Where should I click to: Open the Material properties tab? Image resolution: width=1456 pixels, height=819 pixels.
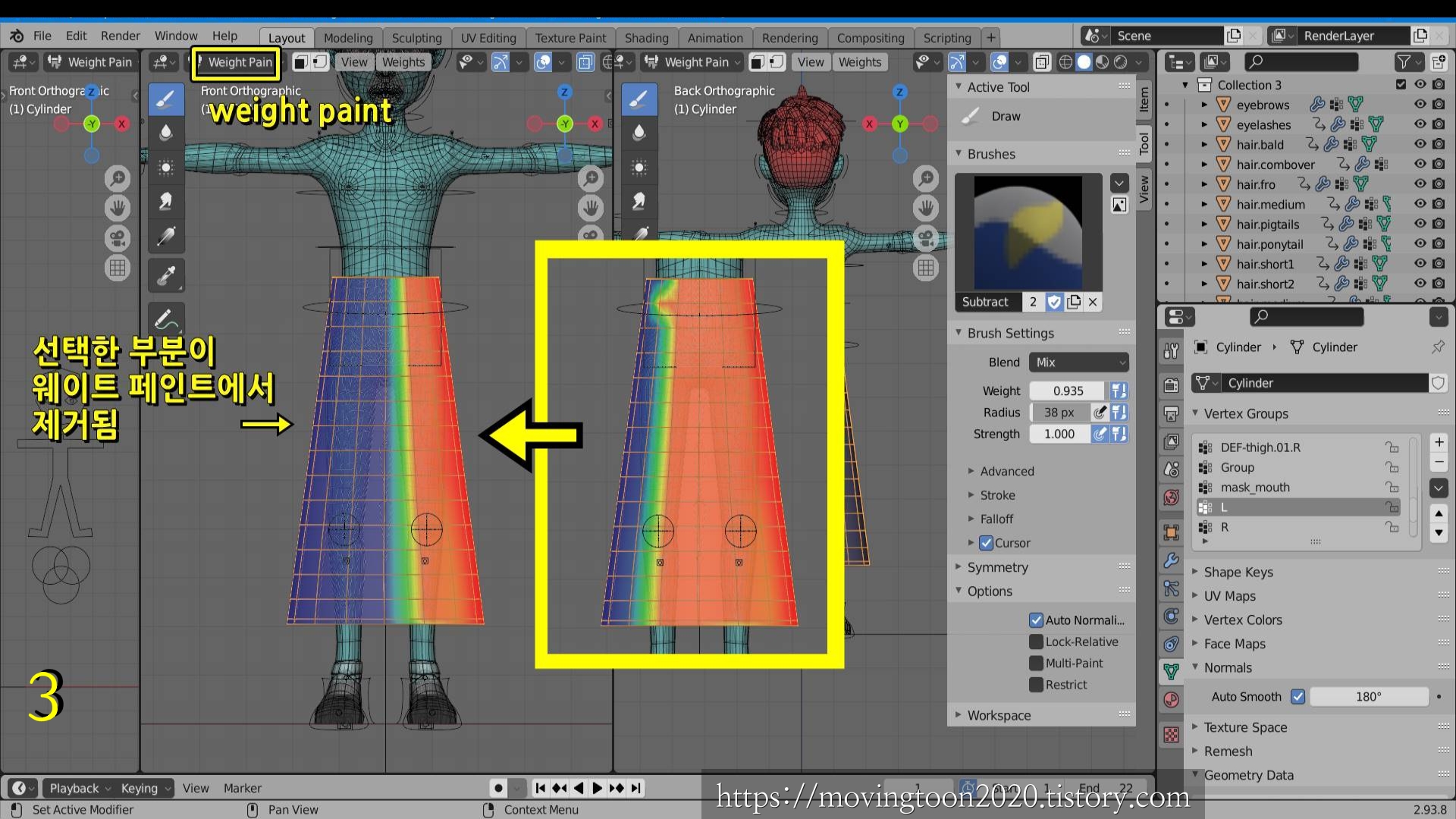pyautogui.click(x=1172, y=699)
